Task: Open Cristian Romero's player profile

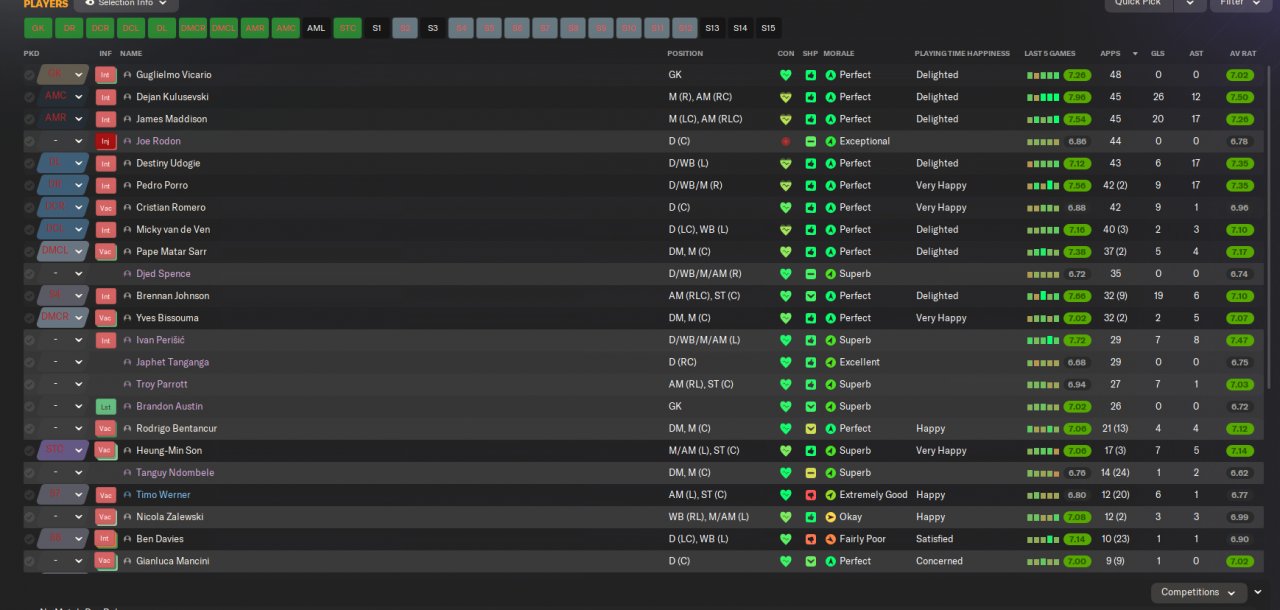Action: [x=171, y=207]
